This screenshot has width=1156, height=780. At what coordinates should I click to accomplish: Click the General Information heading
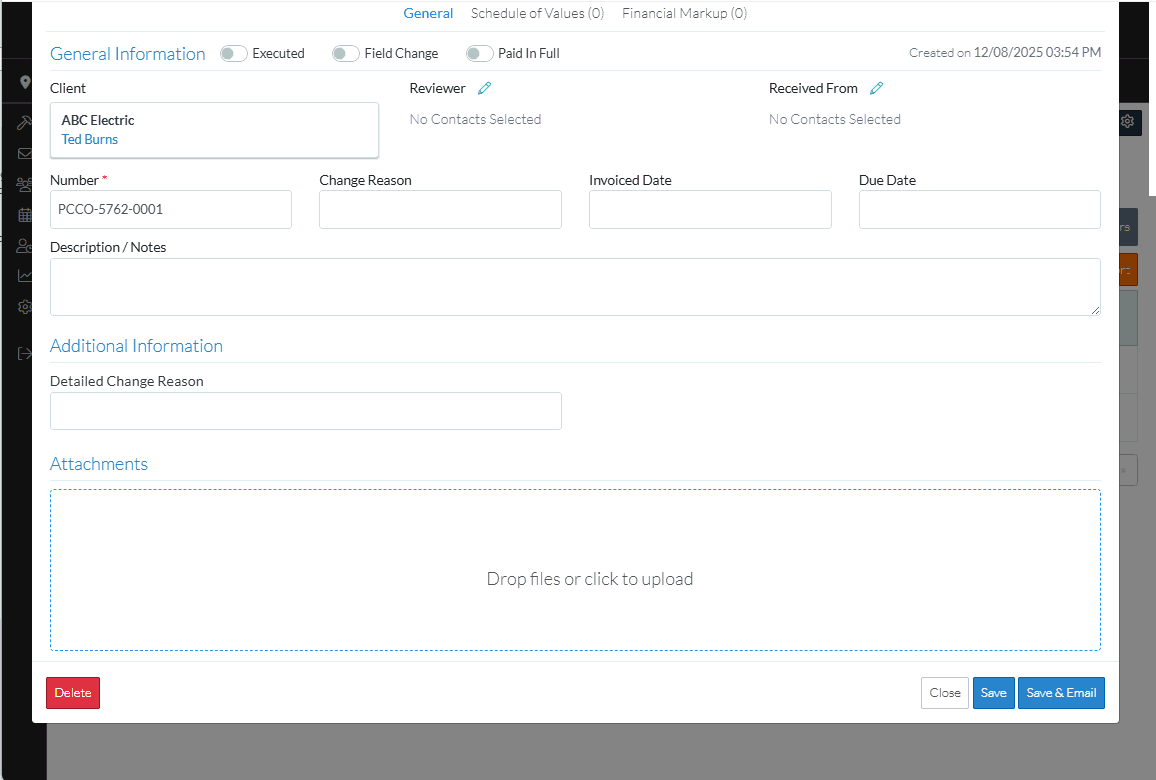click(x=128, y=54)
